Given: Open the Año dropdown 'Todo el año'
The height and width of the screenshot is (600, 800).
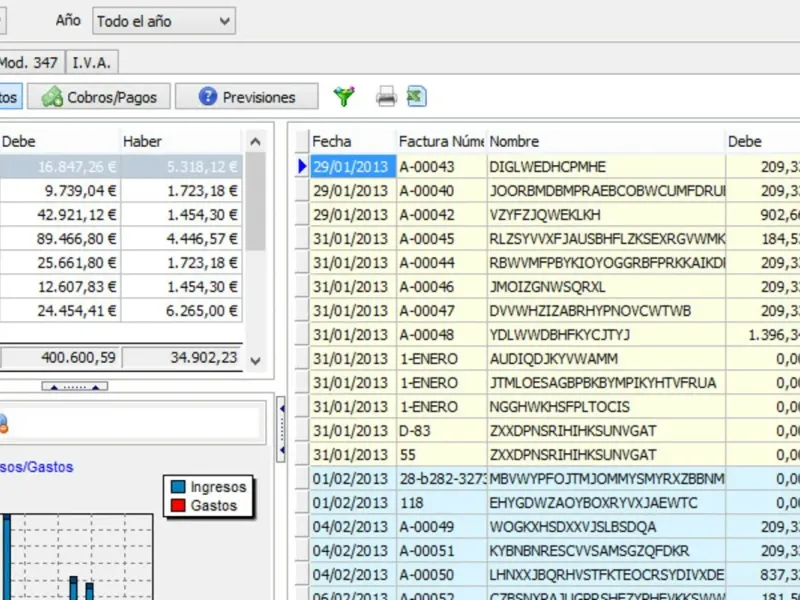Looking at the screenshot, I should [x=164, y=21].
